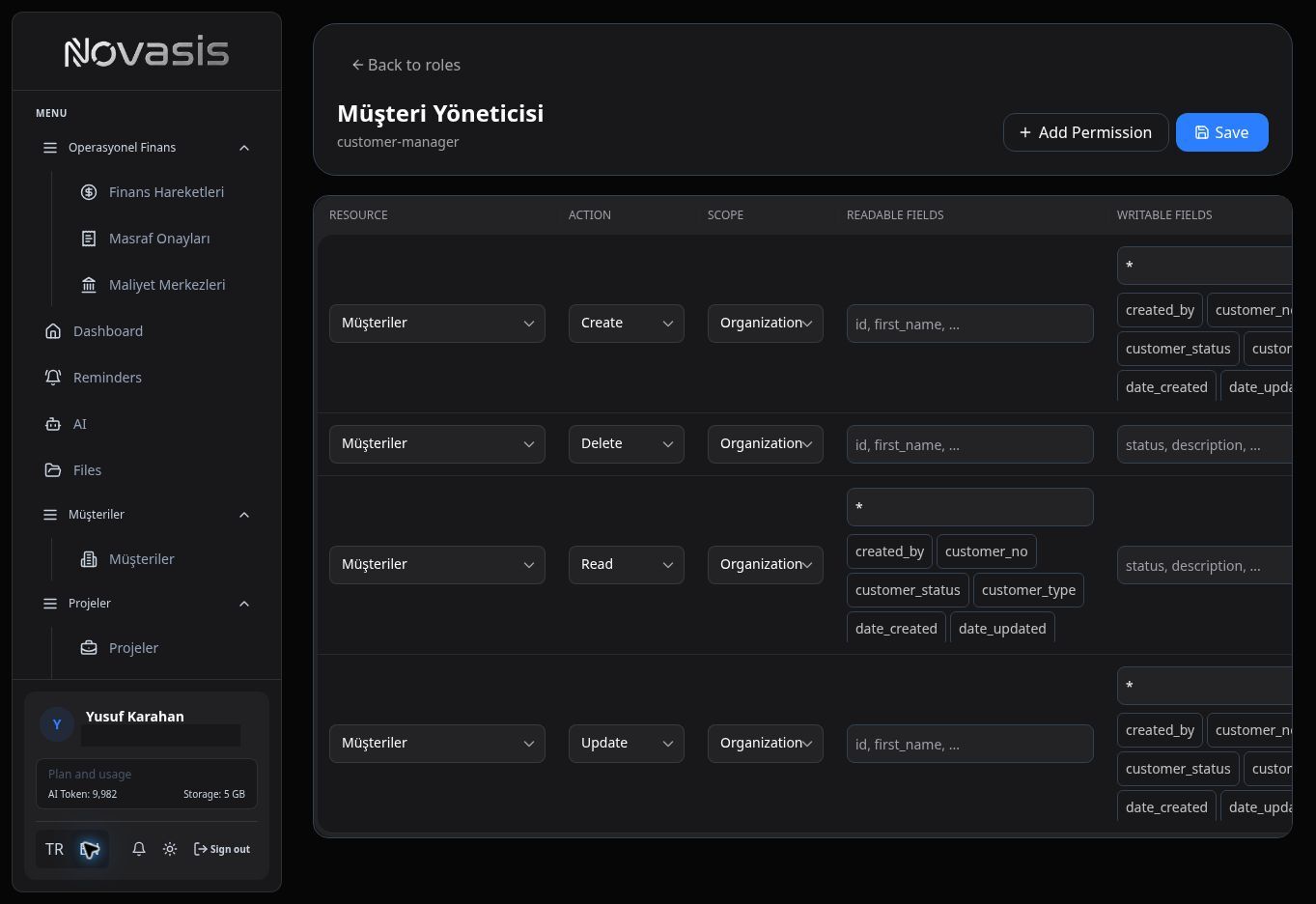The height and width of the screenshot is (904, 1316).
Task: Sign out of the account
Action: [x=222, y=849]
